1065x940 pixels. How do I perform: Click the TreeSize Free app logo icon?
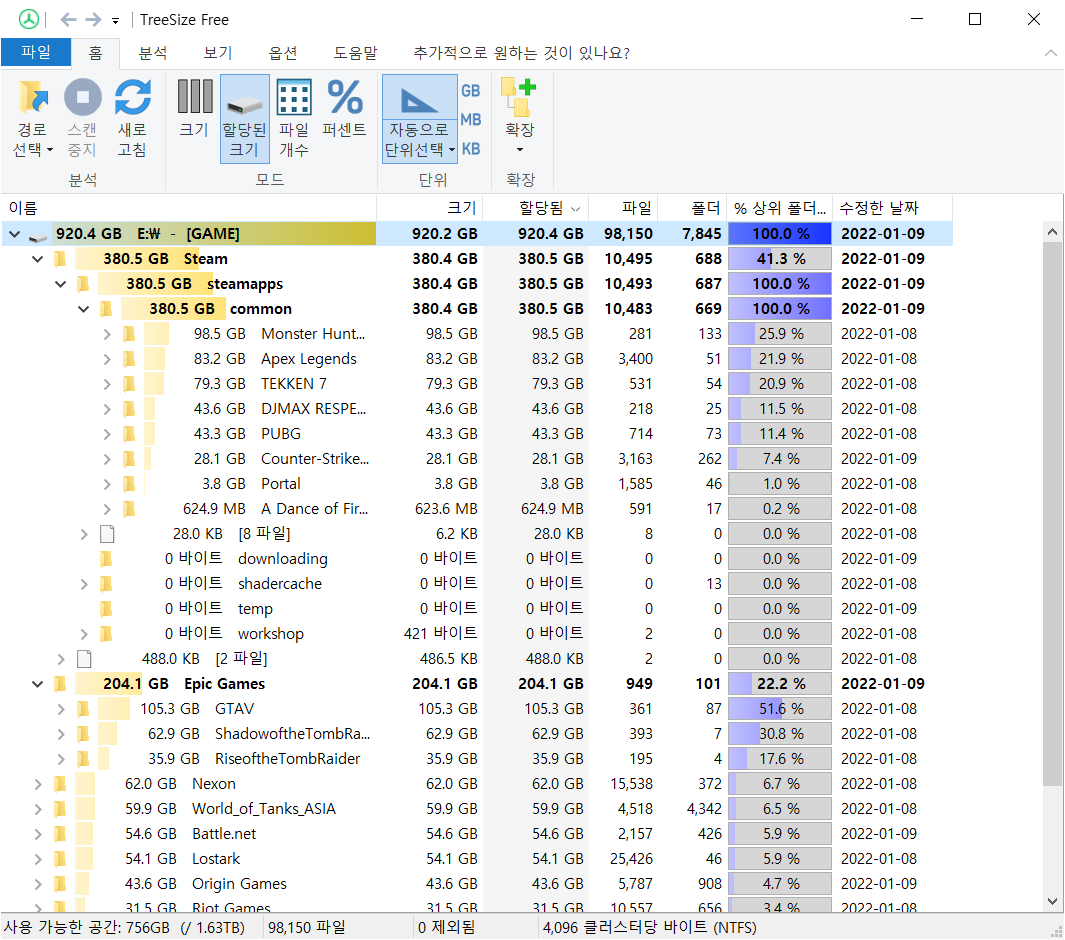point(29,19)
